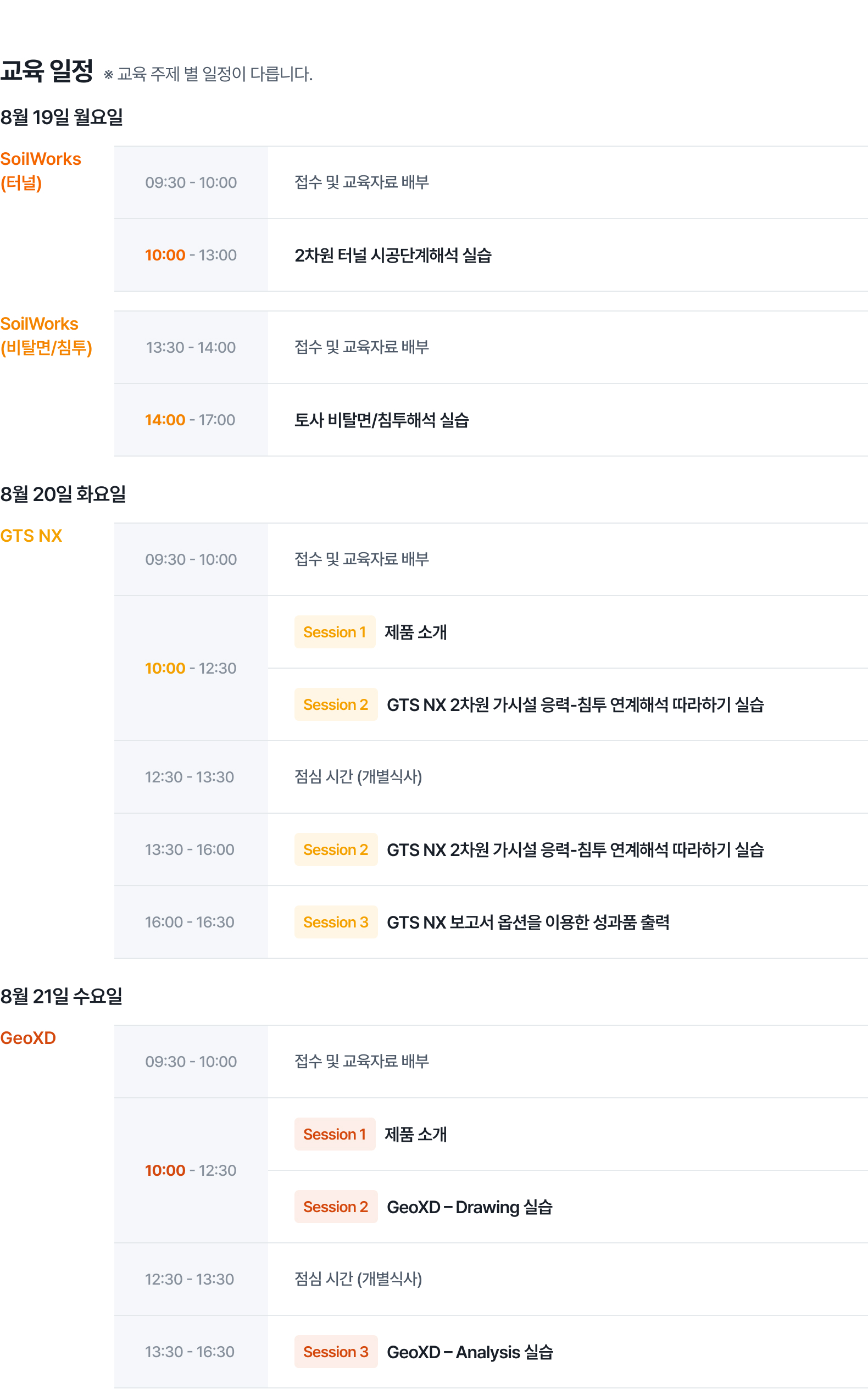Click GTS NX Session 3 badge
The width and height of the screenshot is (868, 1389).
pos(336,923)
